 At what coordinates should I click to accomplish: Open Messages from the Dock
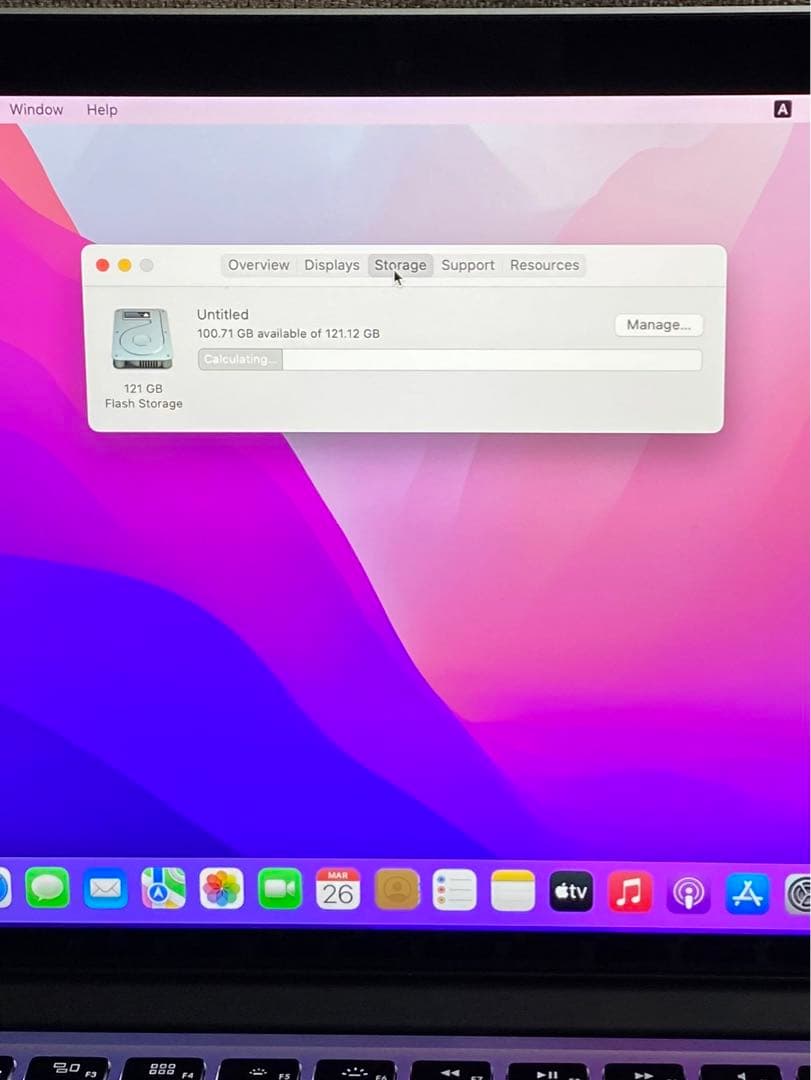45,889
